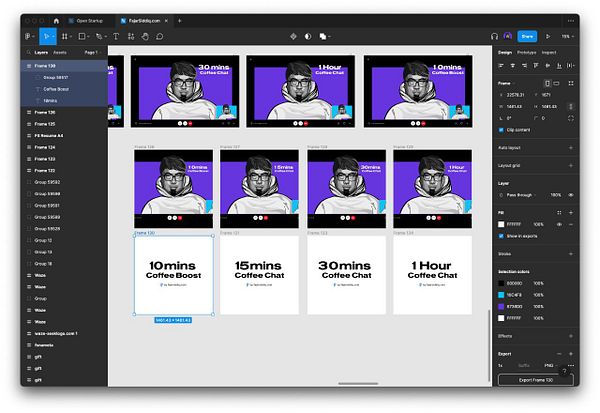Open Distribute spacing dropdown
Viewport: 600px width, 413px height.
click(571, 65)
